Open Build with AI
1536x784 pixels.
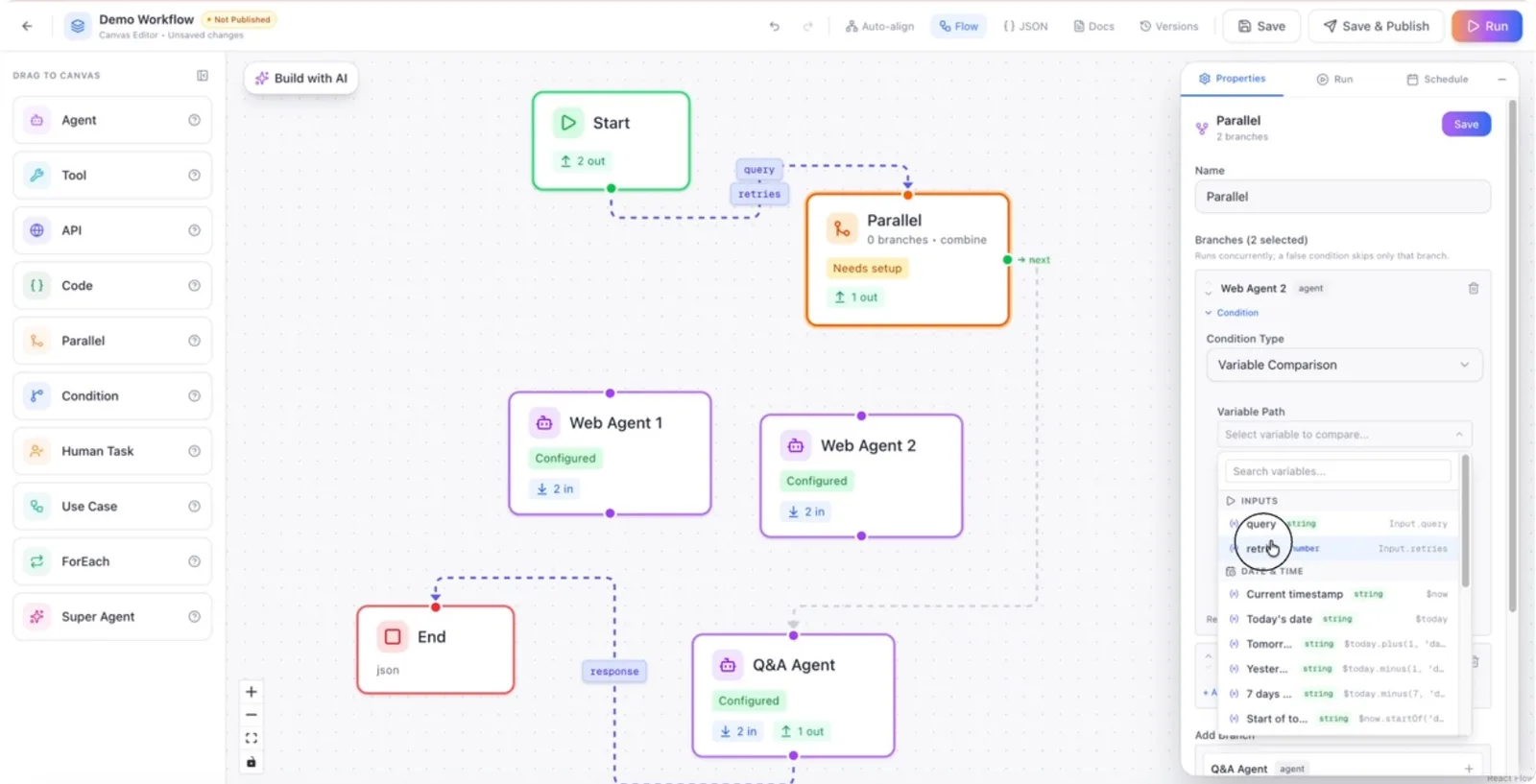tap(301, 79)
